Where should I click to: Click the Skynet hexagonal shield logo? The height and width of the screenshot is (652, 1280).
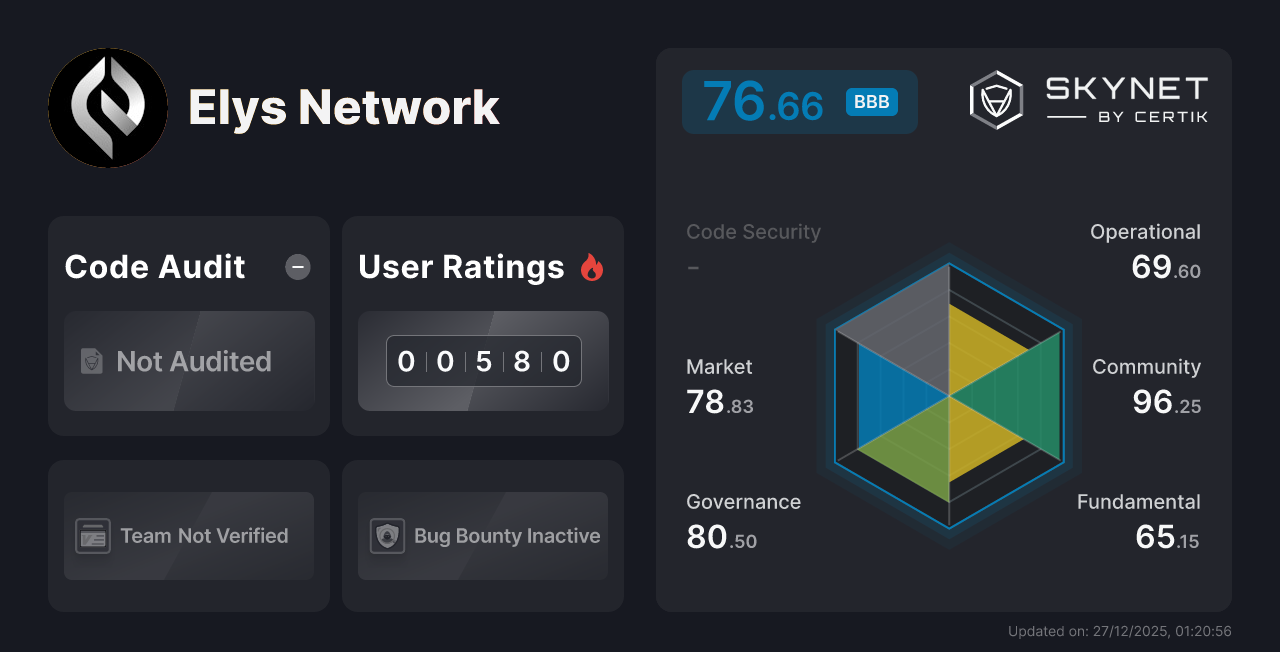tap(995, 99)
